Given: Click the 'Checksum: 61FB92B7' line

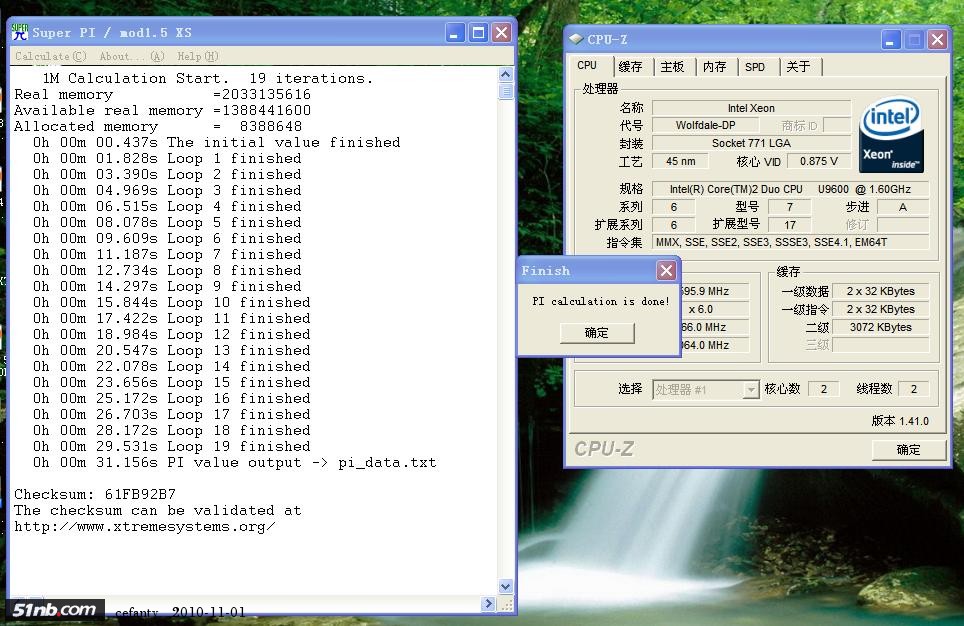Looking at the screenshot, I should (x=95, y=494).
